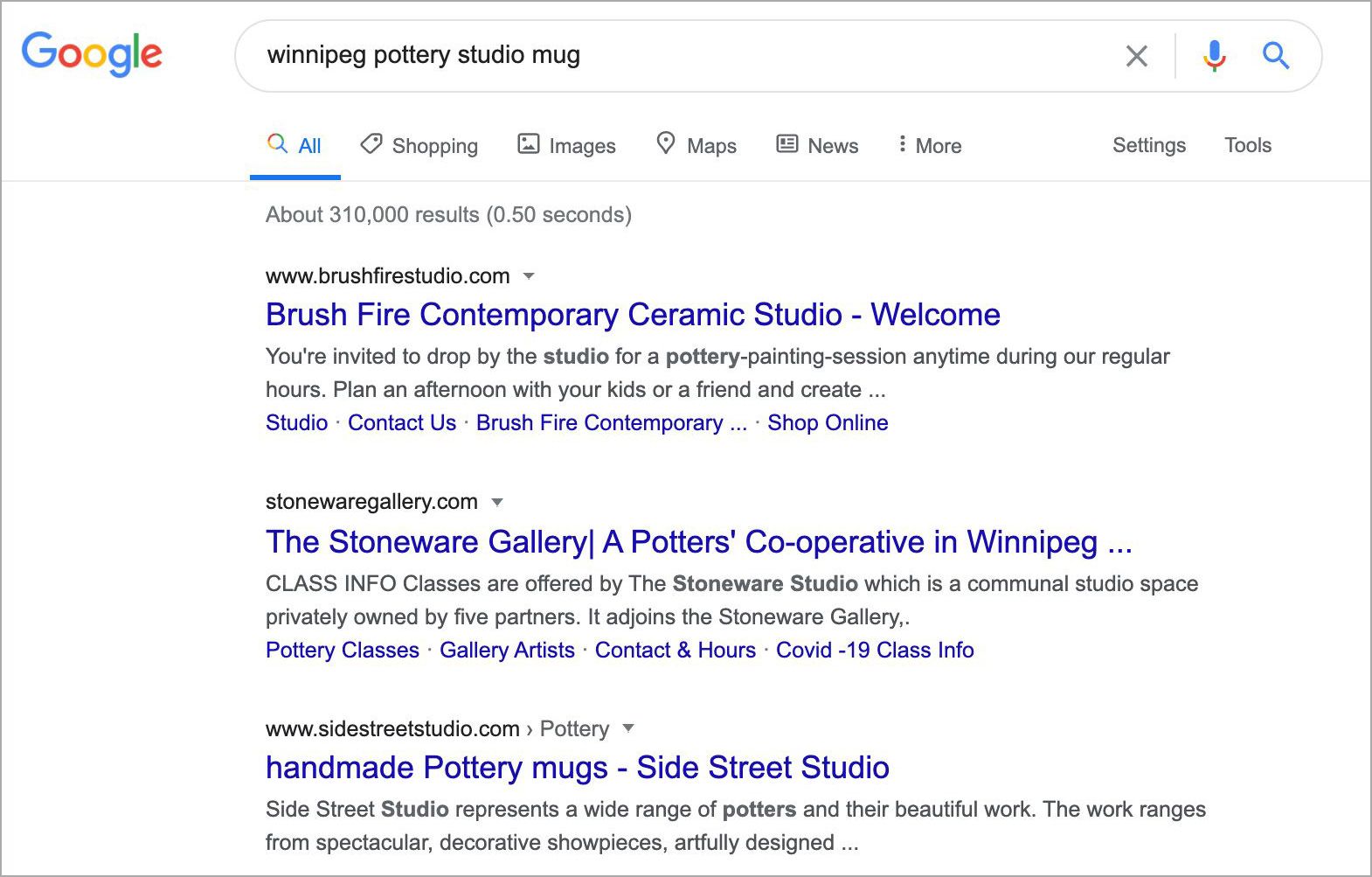Open the Brush Fire Contemporary Ceramic Studio result

pyautogui.click(x=633, y=315)
